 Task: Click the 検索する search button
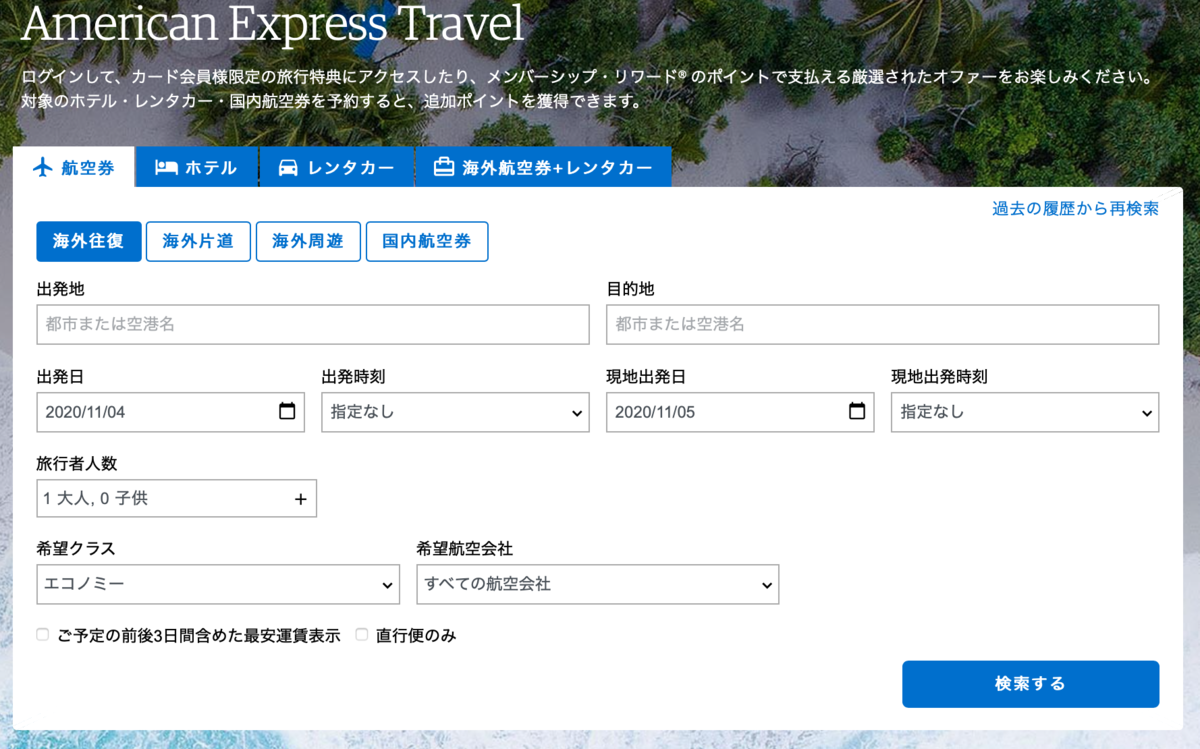[1031, 684]
